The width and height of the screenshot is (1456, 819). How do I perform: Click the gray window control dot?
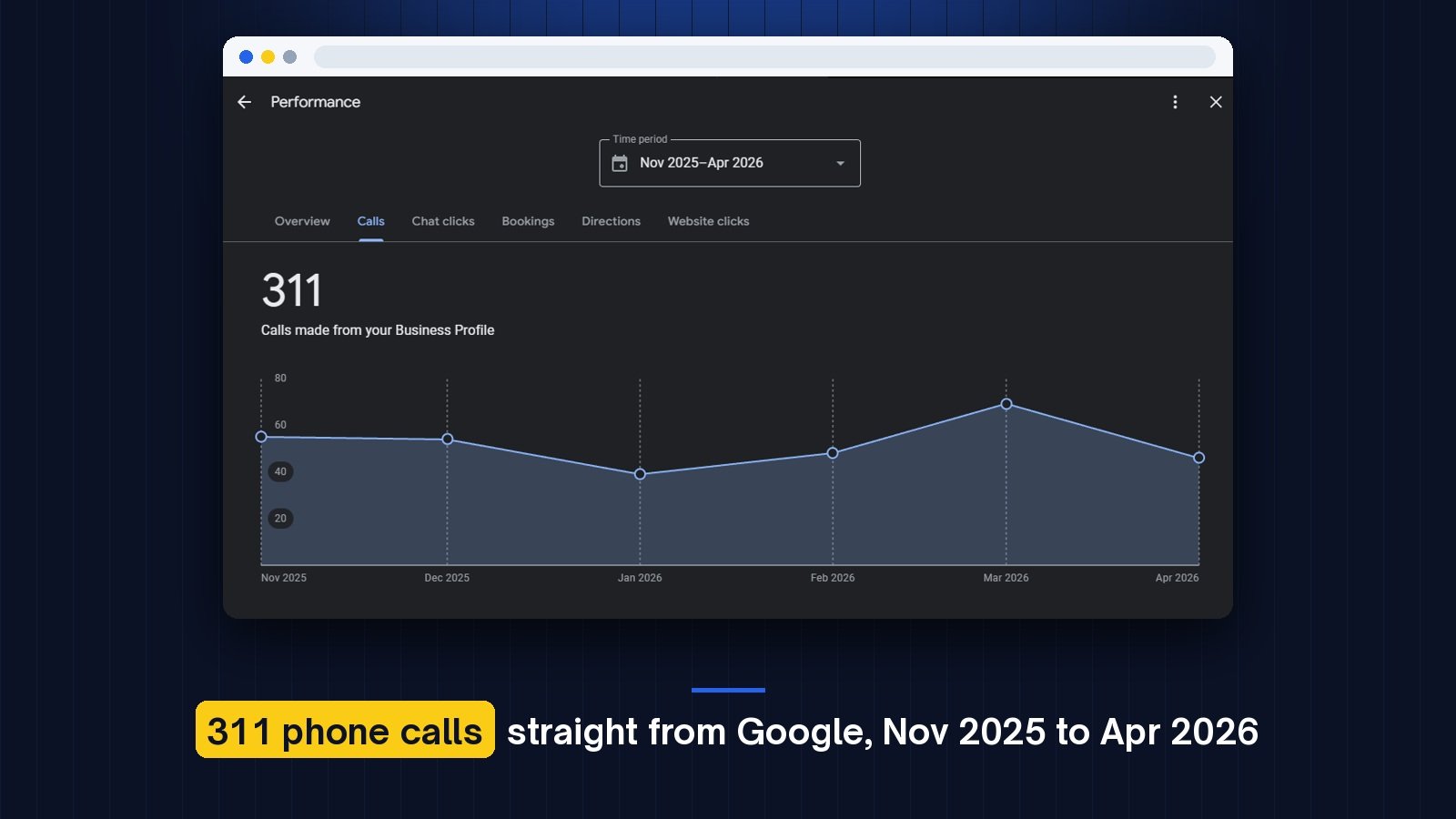point(289,57)
